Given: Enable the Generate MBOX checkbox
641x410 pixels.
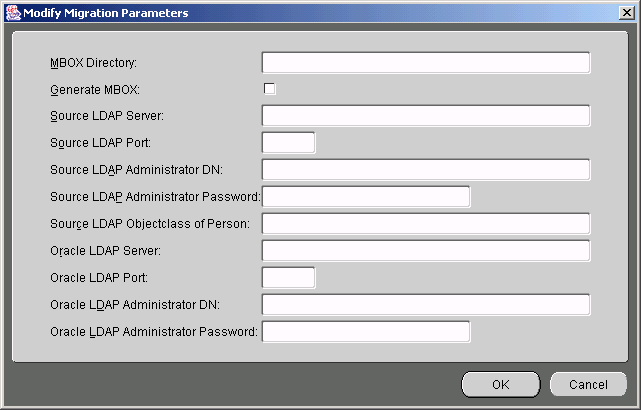Looking at the screenshot, I should click(269, 89).
